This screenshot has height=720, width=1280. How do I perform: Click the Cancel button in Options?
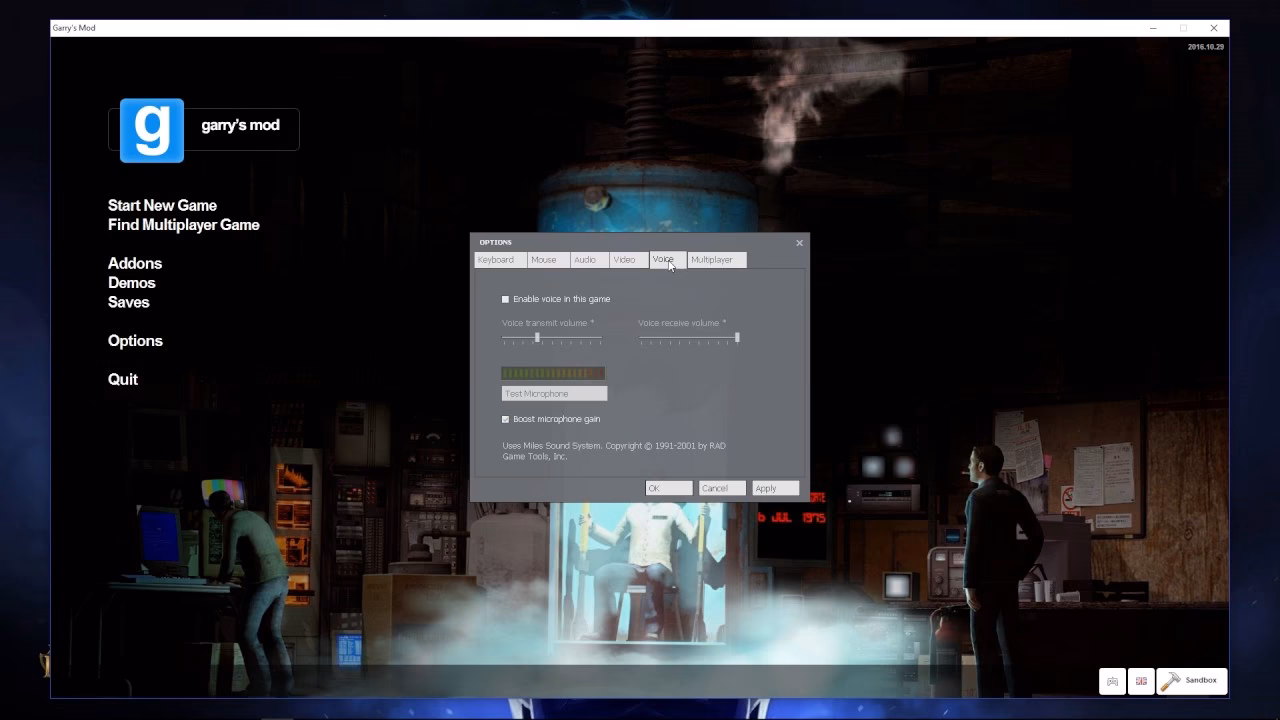pos(722,488)
